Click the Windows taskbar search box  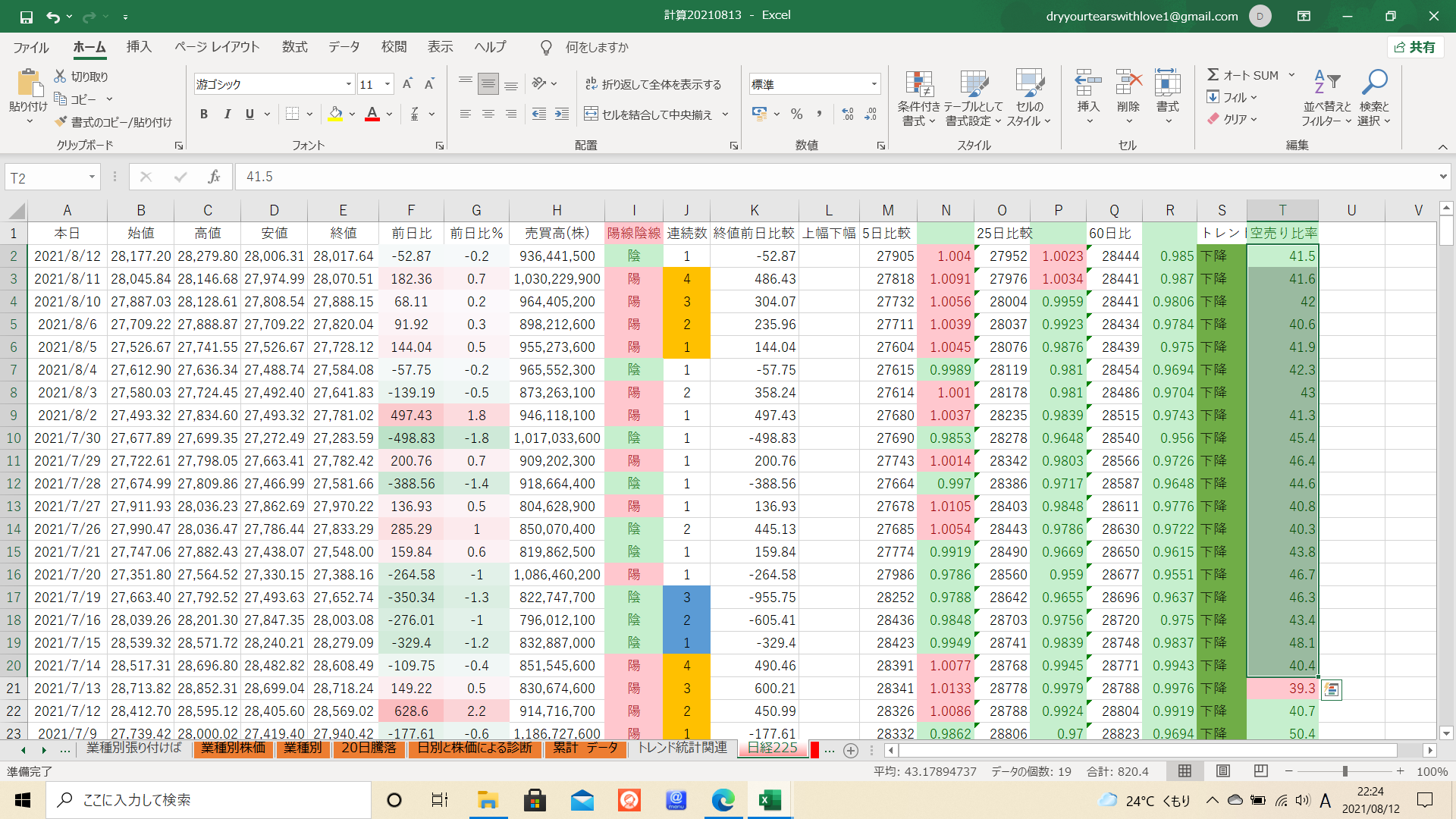(x=209, y=800)
